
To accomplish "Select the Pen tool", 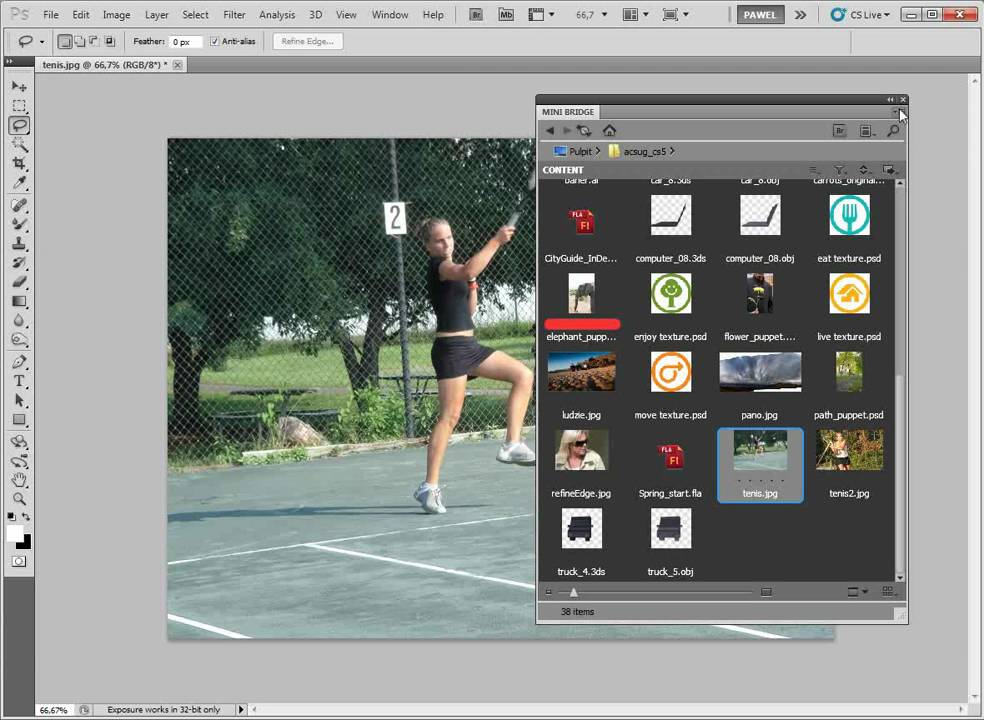I will point(19,362).
